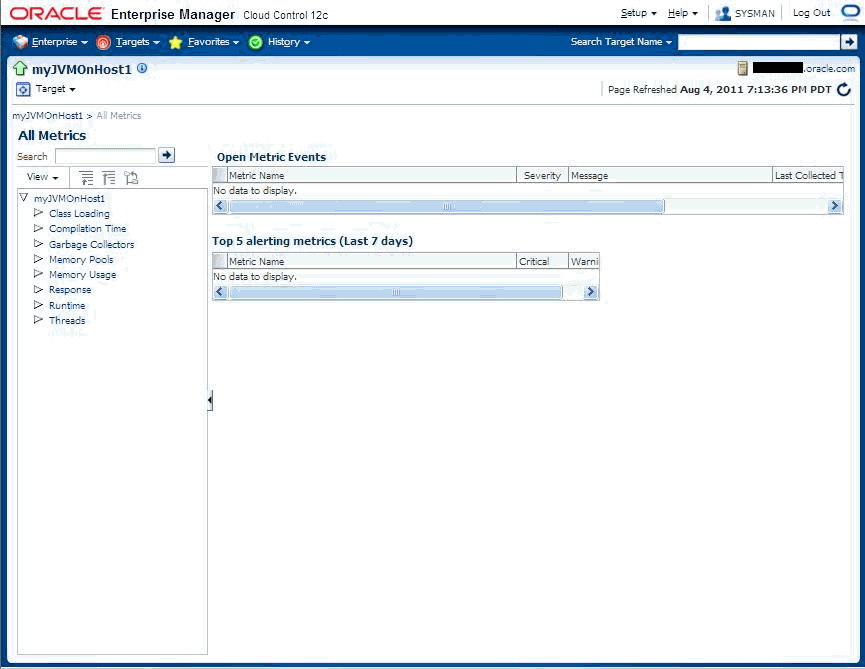Click Open Metric Events horizontal scrollbar thumb
The height and width of the screenshot is (669, 865).
[x=447, y=206]
